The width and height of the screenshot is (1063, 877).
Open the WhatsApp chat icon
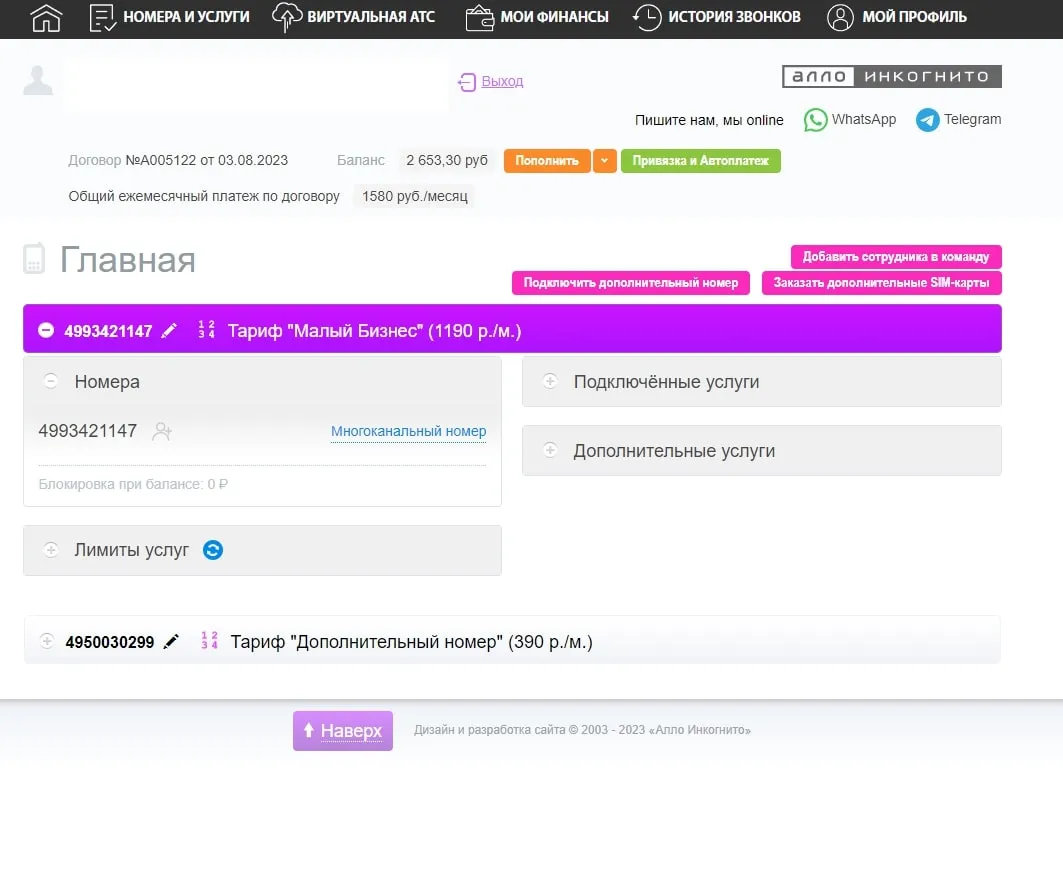click(816, 120)
